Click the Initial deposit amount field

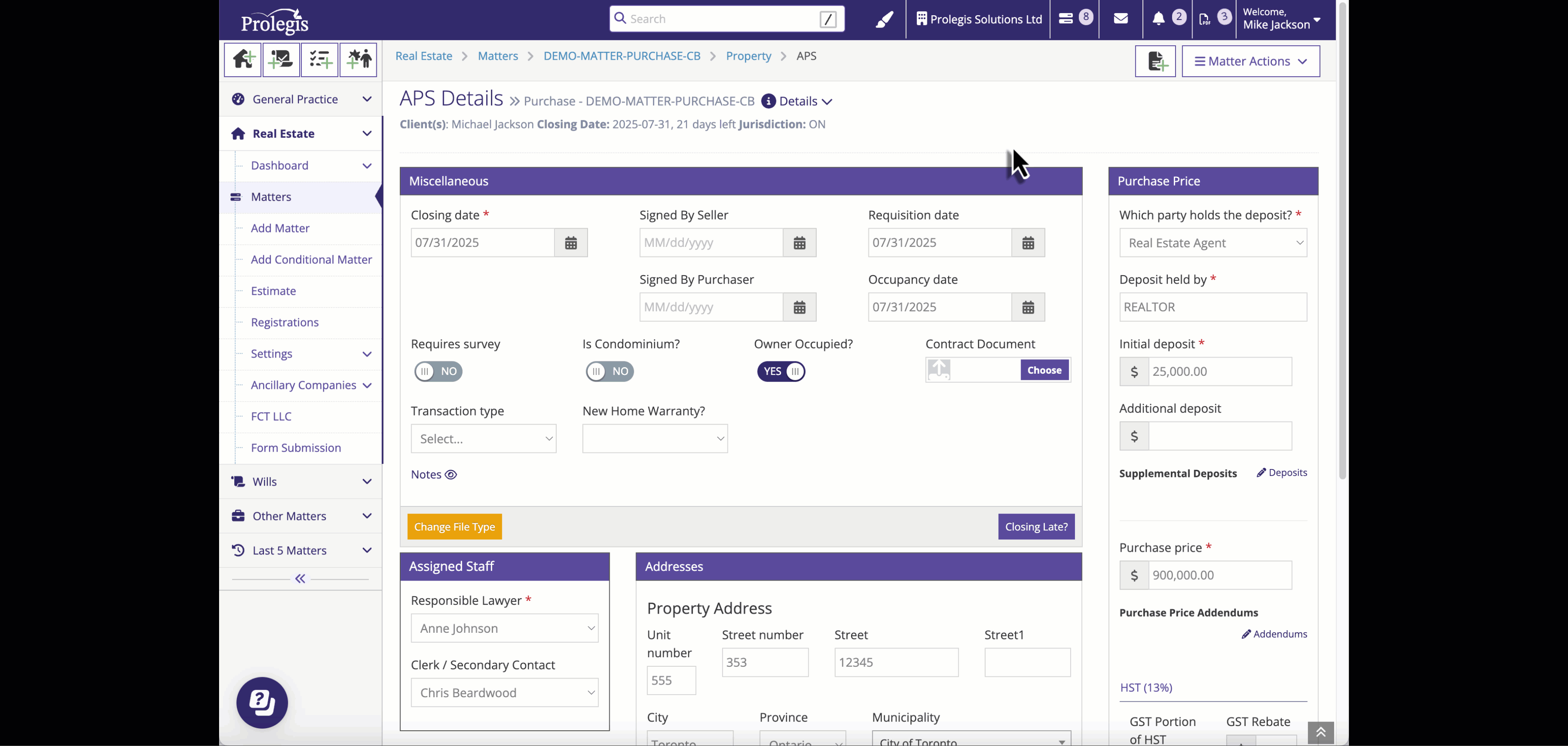pos(1219,372)
